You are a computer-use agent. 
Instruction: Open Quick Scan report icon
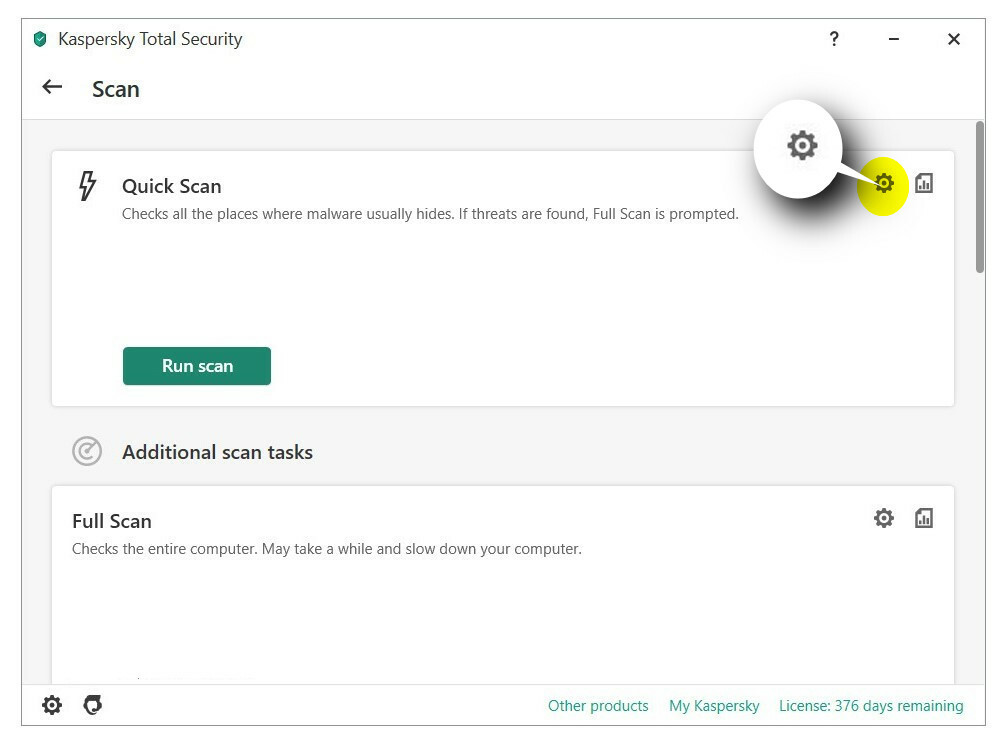[924, 183]
